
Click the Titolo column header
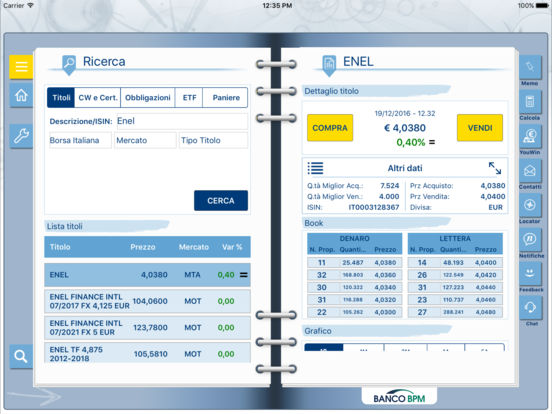tap(60, 247)
